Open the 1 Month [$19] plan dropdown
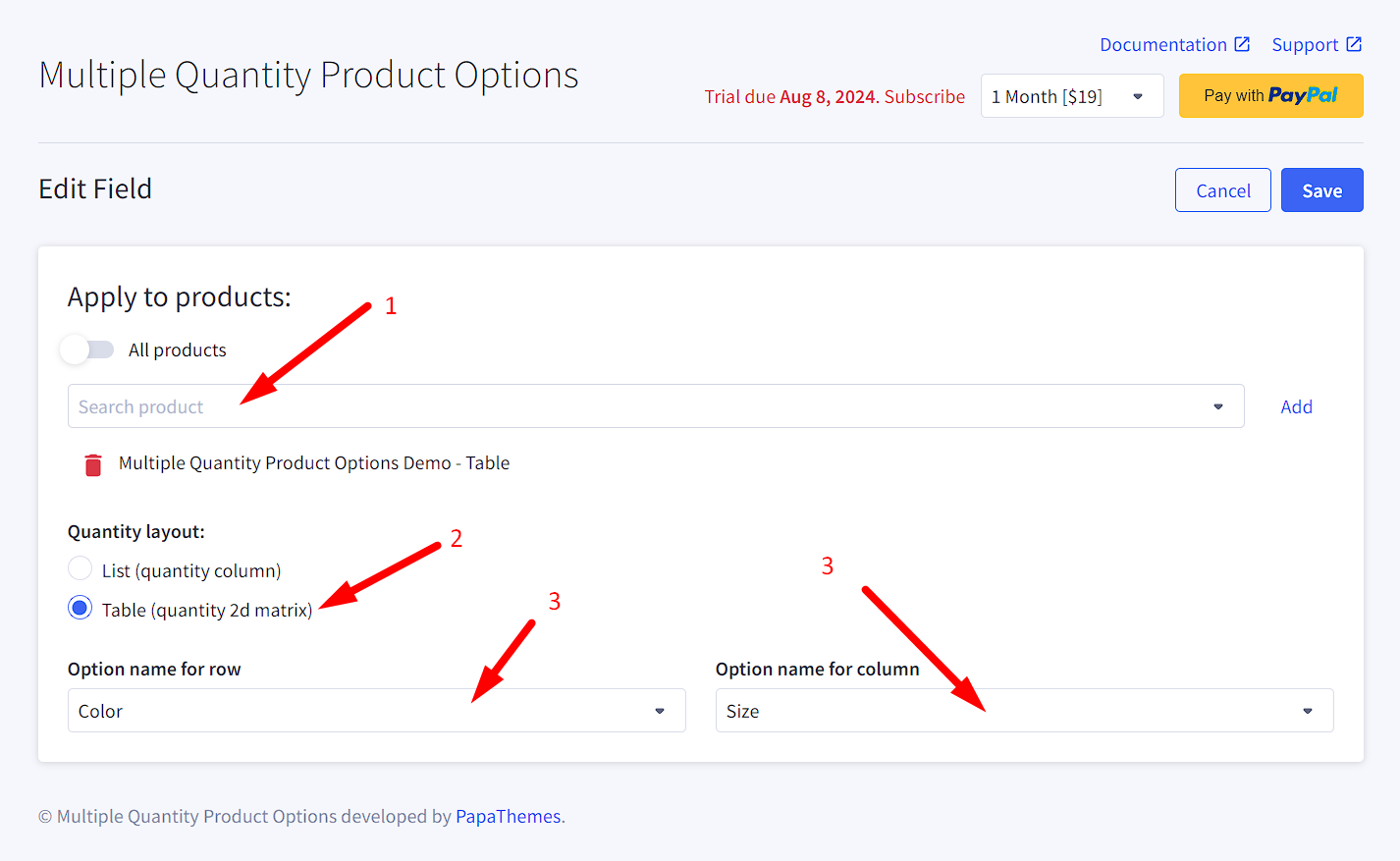The image size is (1400, 861). (x=1072, y=96)
